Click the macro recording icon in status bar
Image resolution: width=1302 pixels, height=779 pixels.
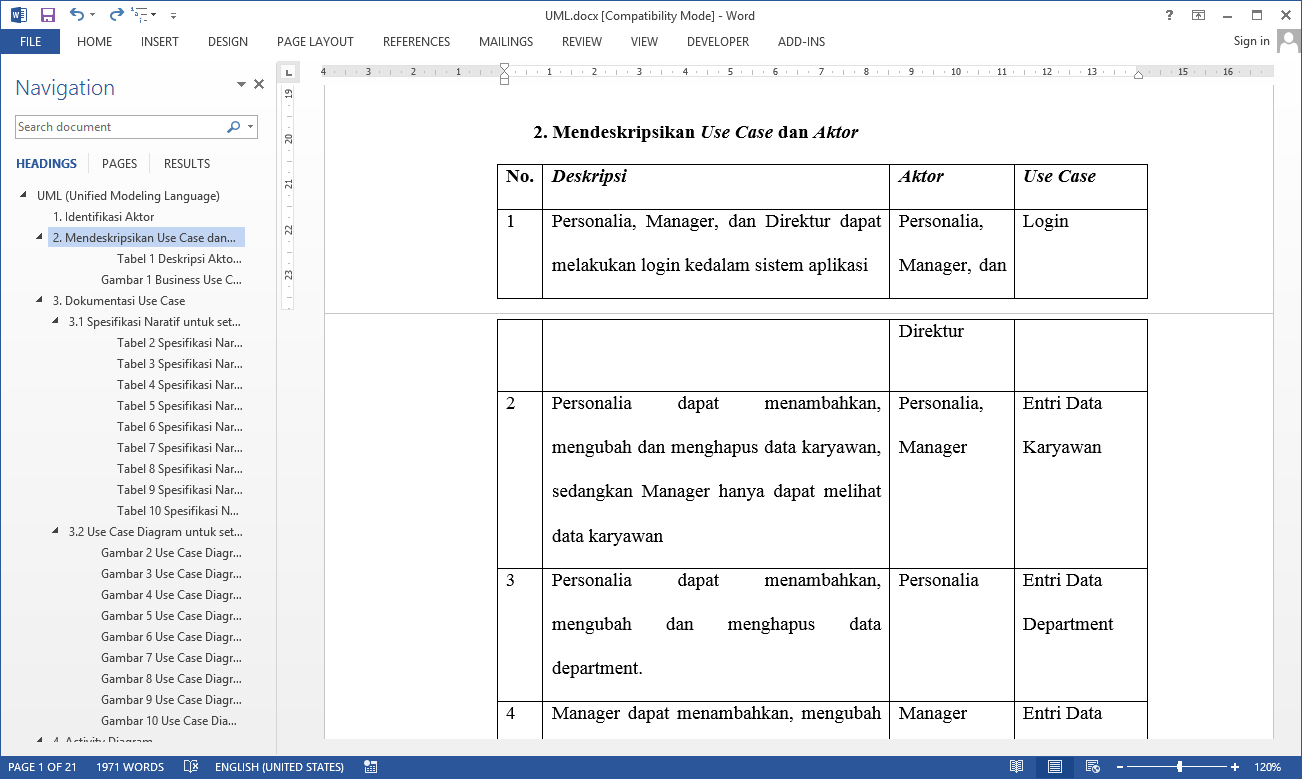point(371,767)
